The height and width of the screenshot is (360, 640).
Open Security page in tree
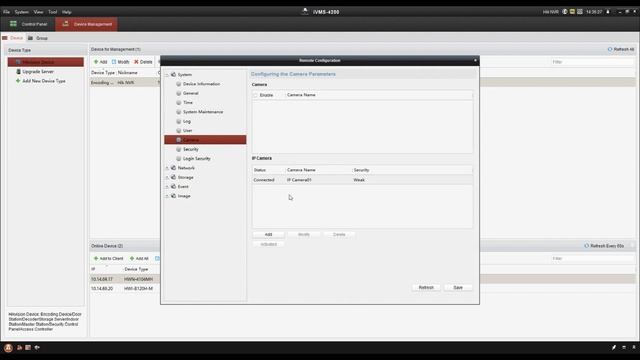(x=191, y=149)
